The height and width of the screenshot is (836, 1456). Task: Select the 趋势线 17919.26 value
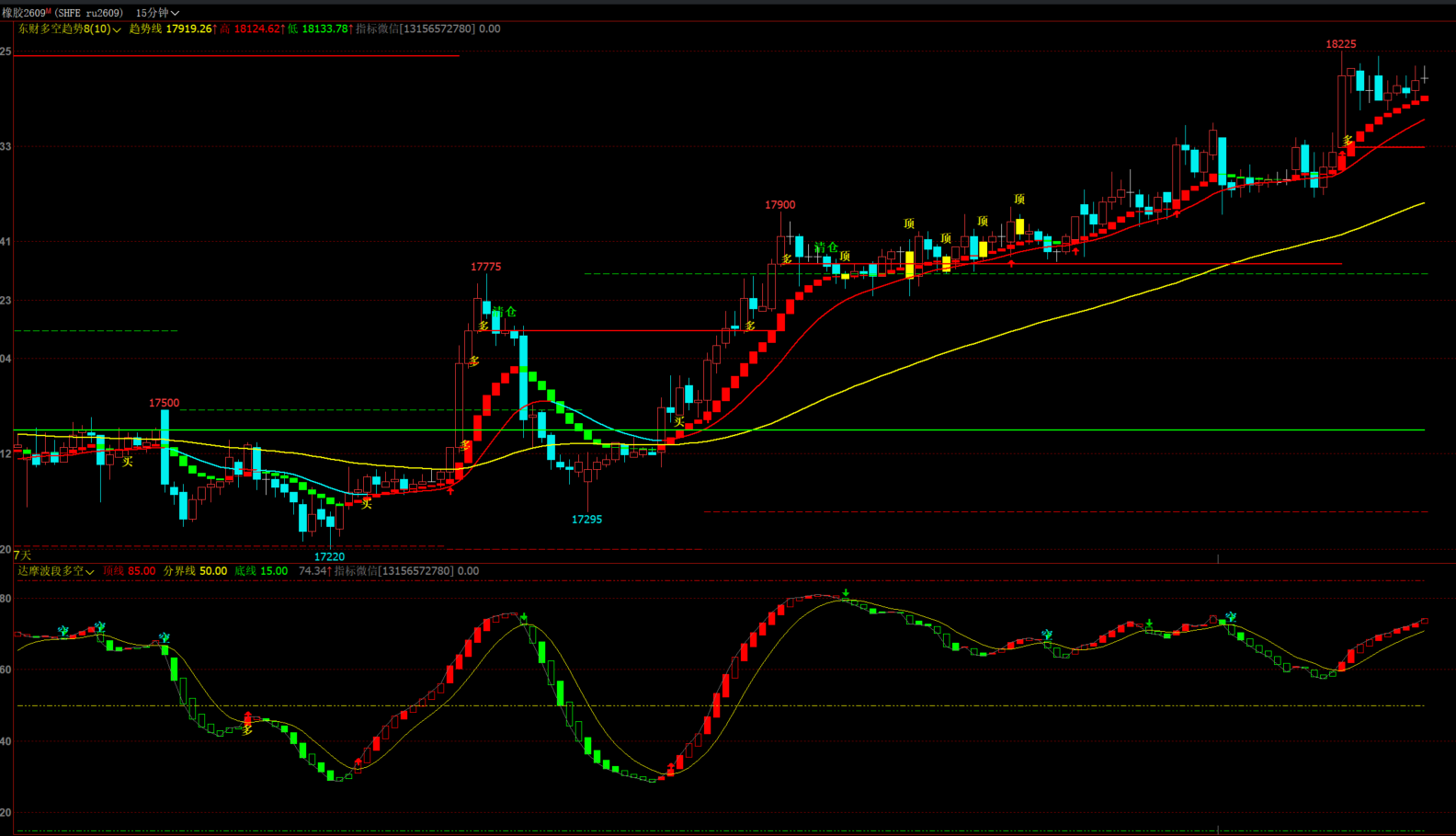point(173,29)
